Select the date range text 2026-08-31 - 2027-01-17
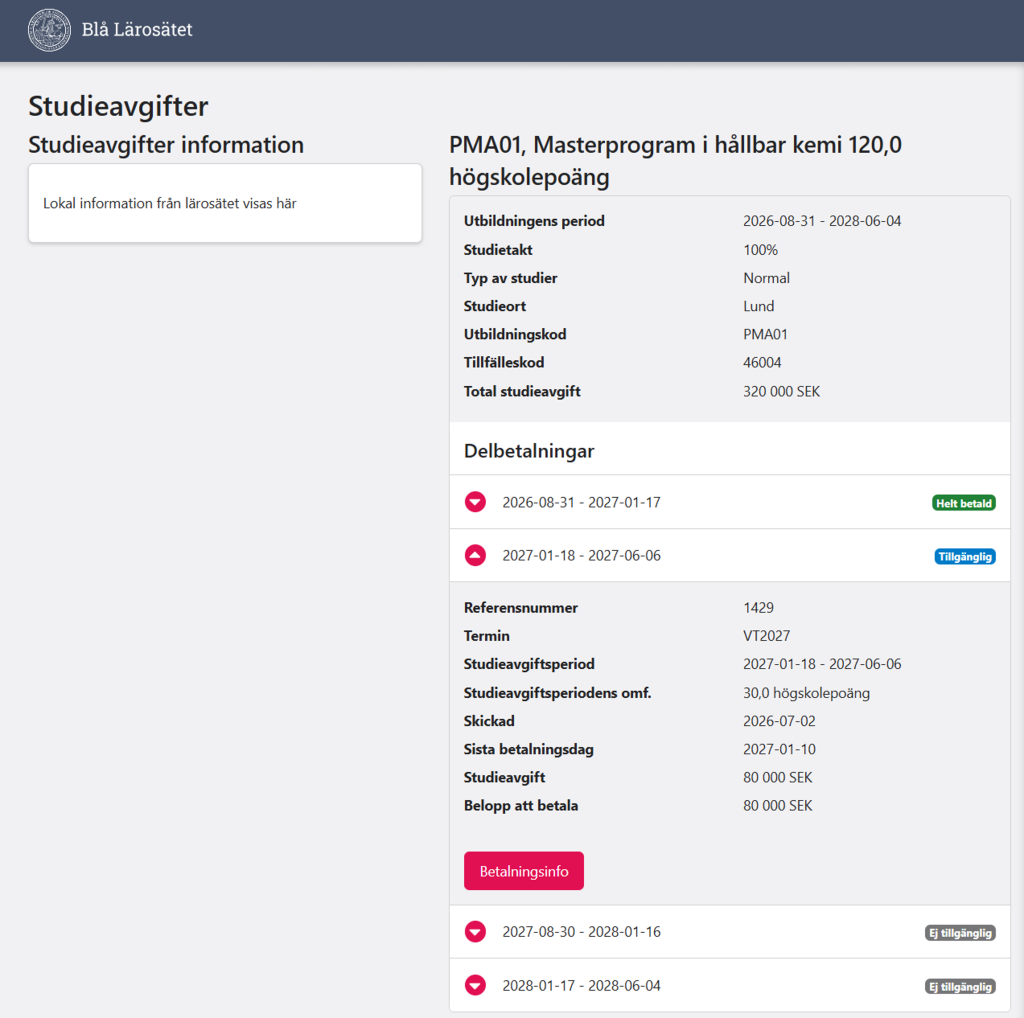1024x1018 pixels. (581, 502)
